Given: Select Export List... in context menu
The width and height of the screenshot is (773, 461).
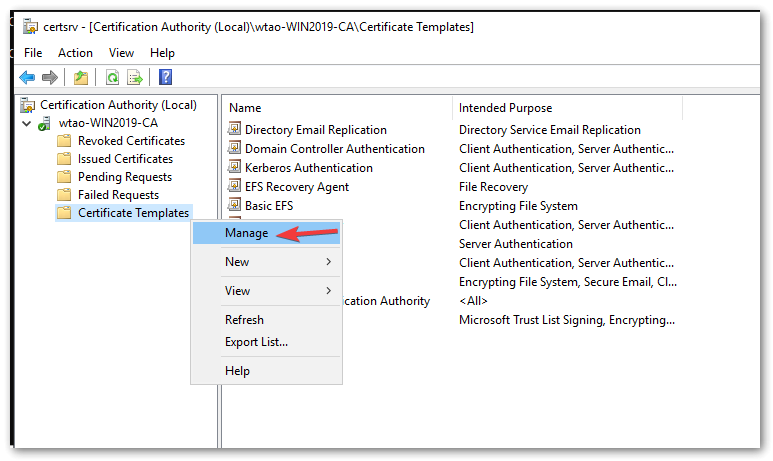Looking at the screenshot, I should [256, 342].
